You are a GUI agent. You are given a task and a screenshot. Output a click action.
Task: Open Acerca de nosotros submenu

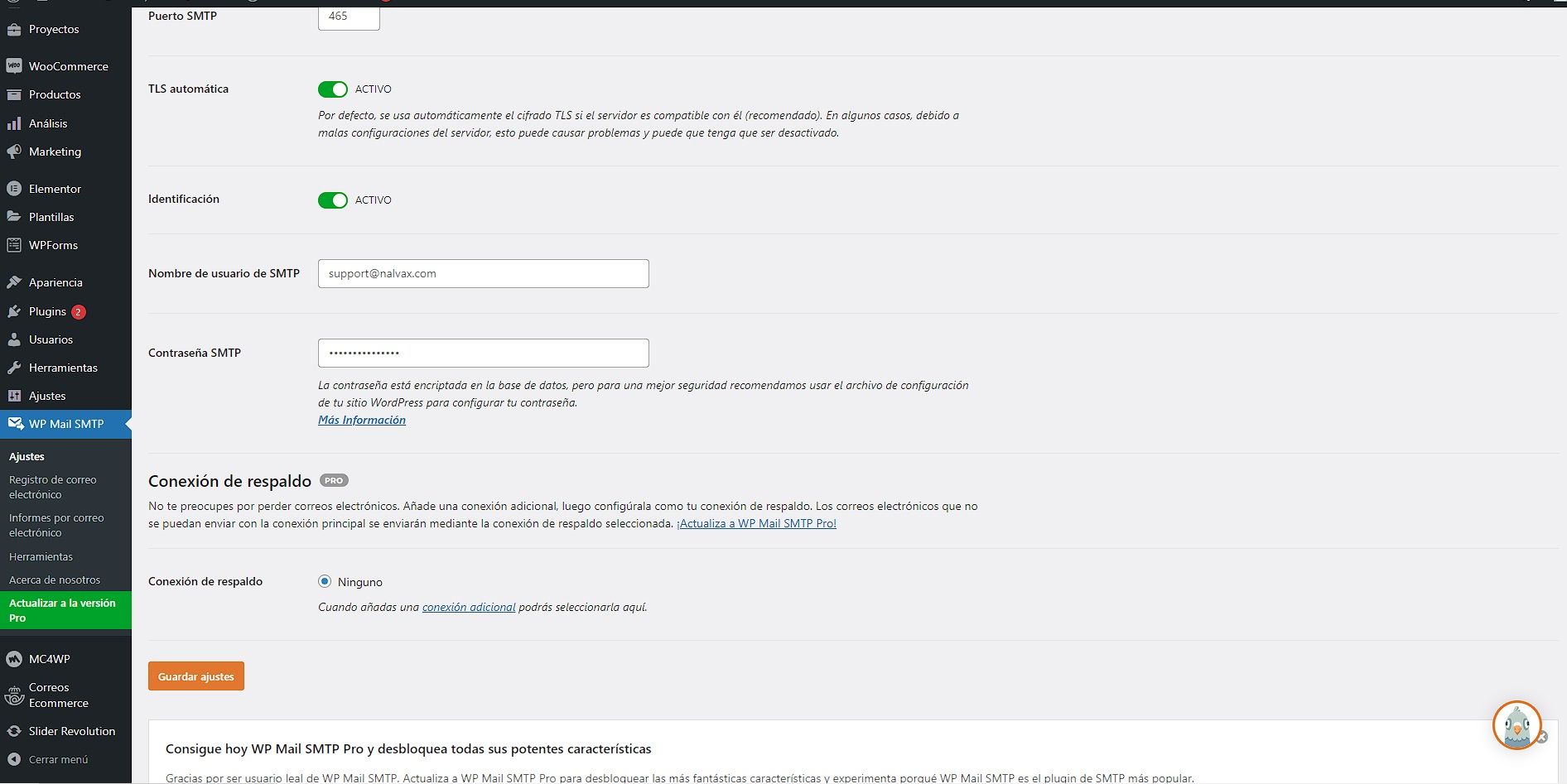pos(55,580)
